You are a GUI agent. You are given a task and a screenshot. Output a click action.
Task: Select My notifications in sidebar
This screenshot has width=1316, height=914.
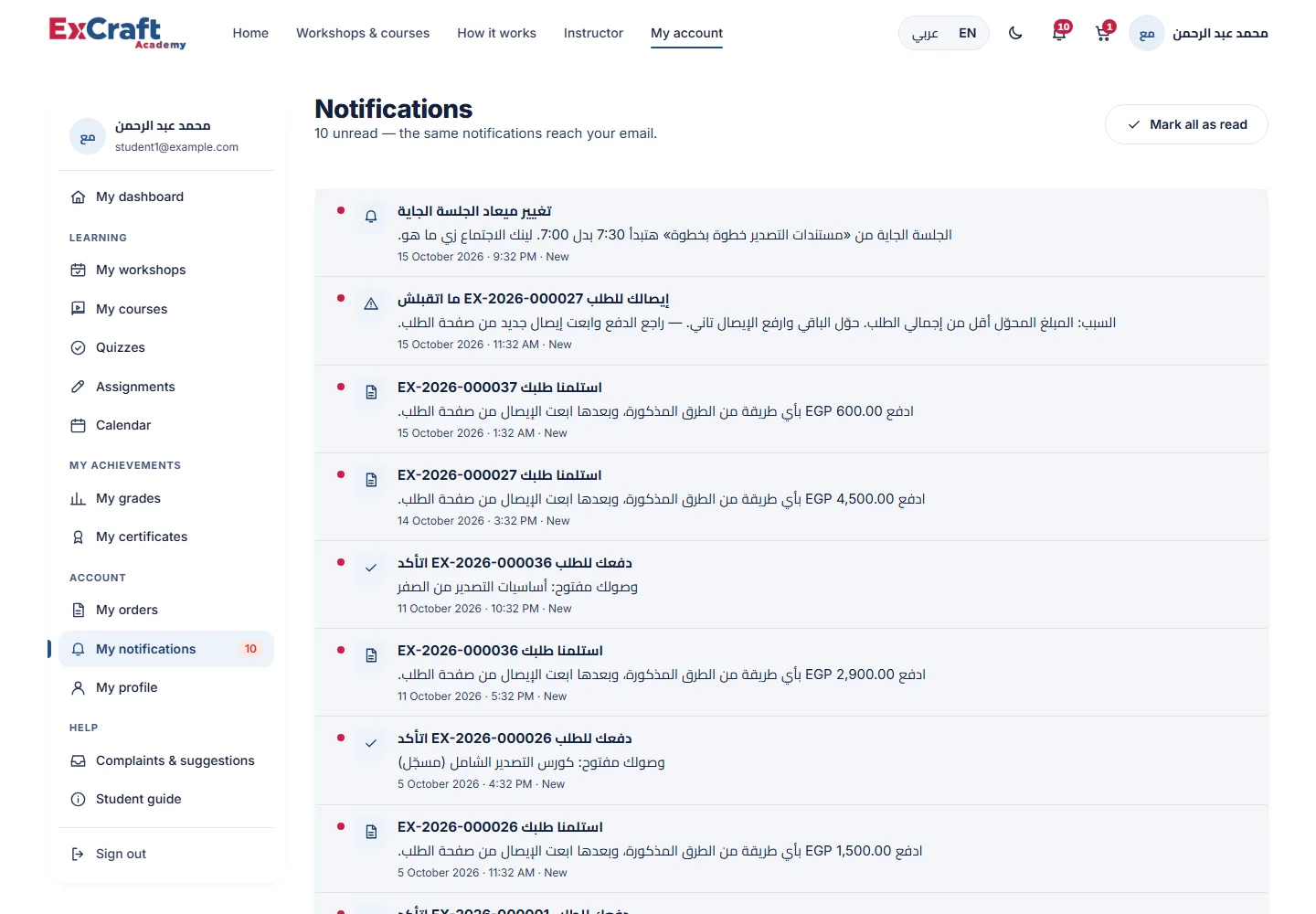click(x=166, y=649)
